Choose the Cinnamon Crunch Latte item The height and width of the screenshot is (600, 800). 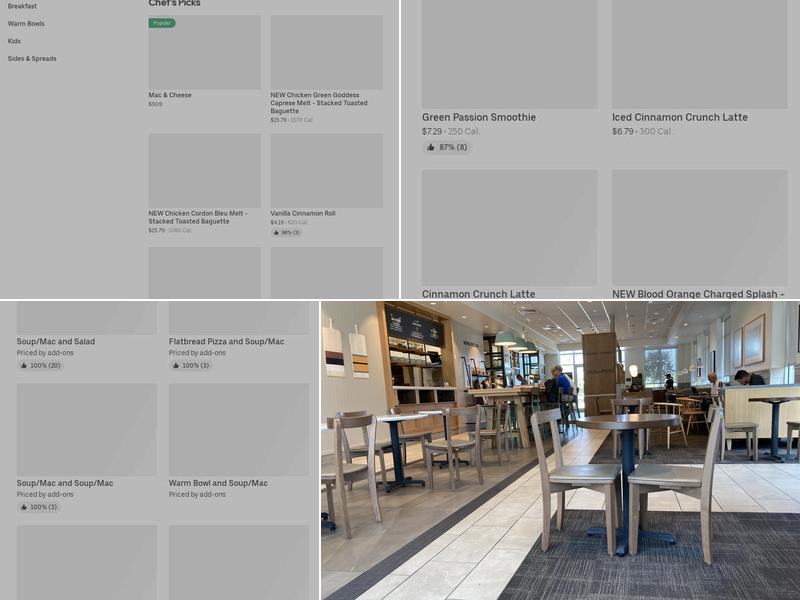tap(478, 294)
